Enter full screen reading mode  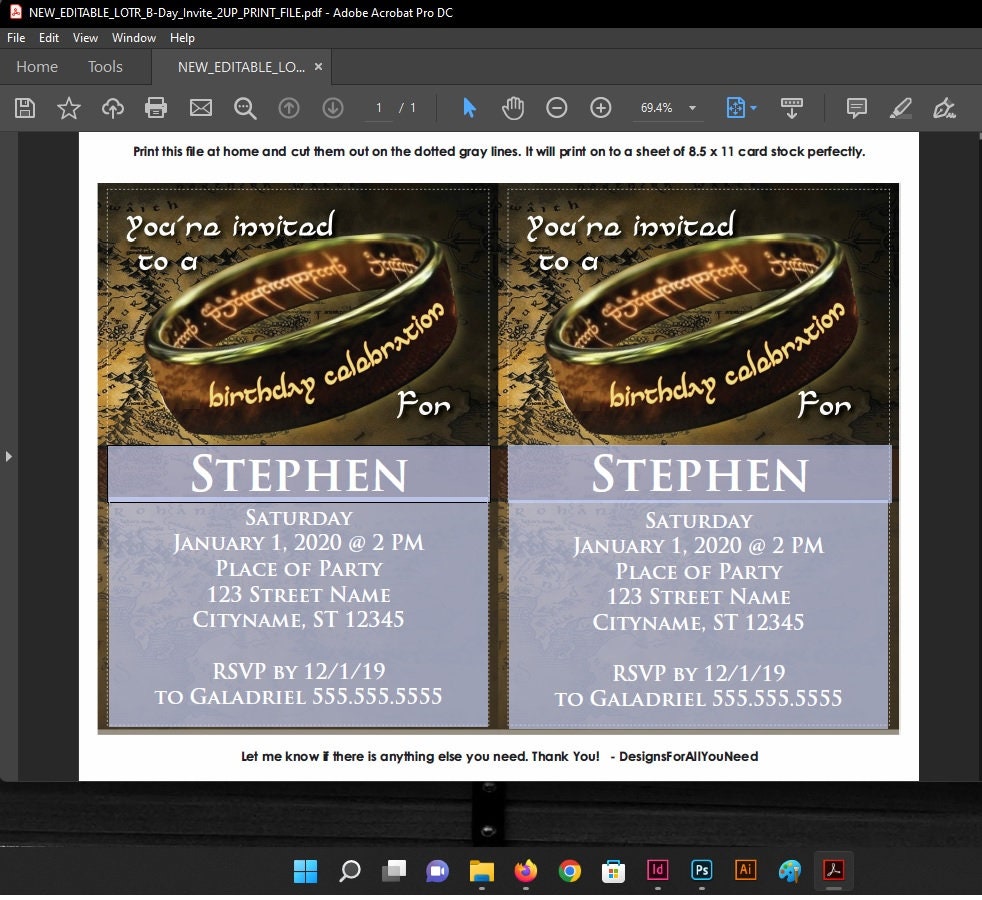click(x=792, y=108)
